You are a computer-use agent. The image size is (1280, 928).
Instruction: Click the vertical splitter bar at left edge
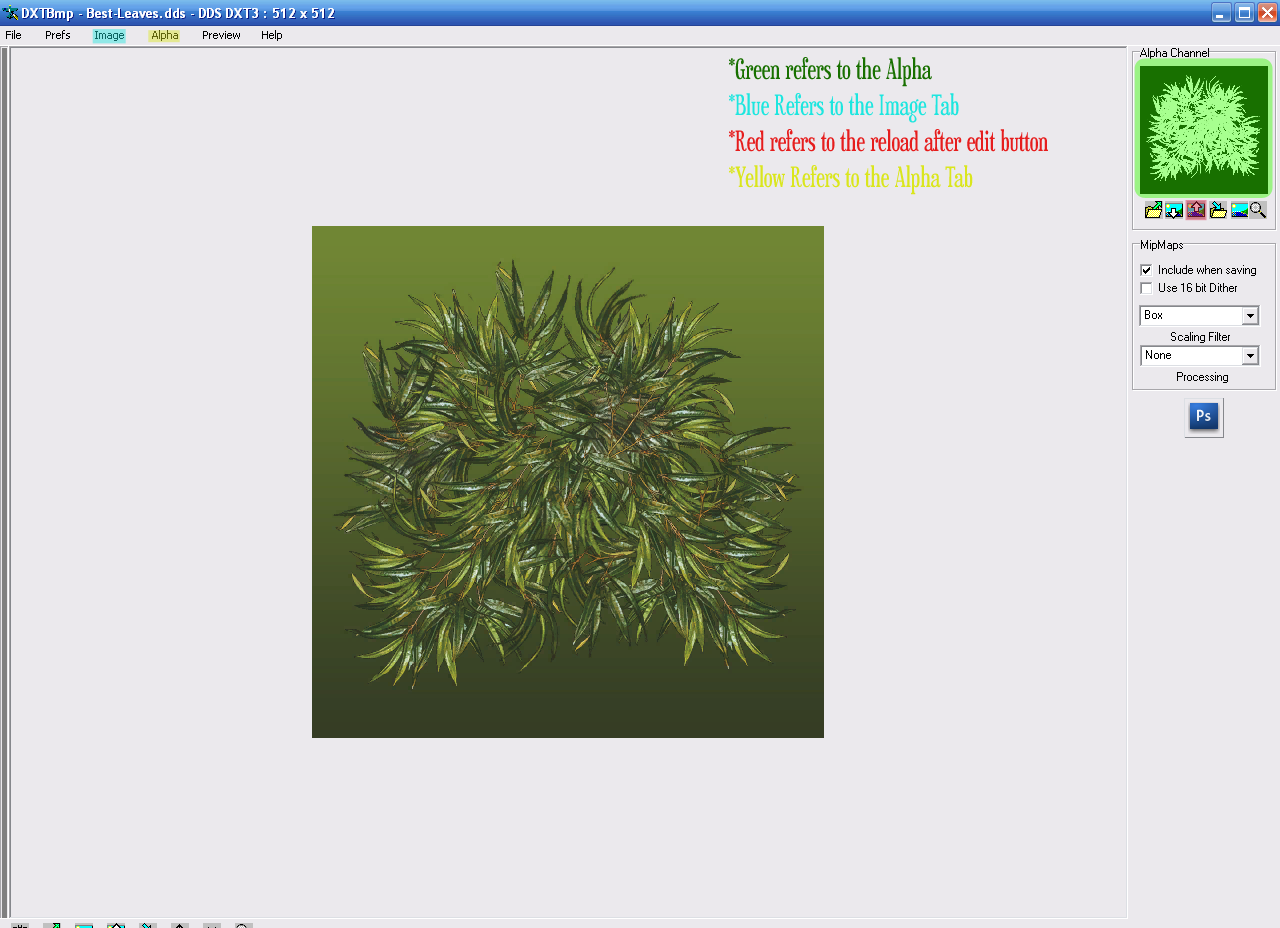5,482
